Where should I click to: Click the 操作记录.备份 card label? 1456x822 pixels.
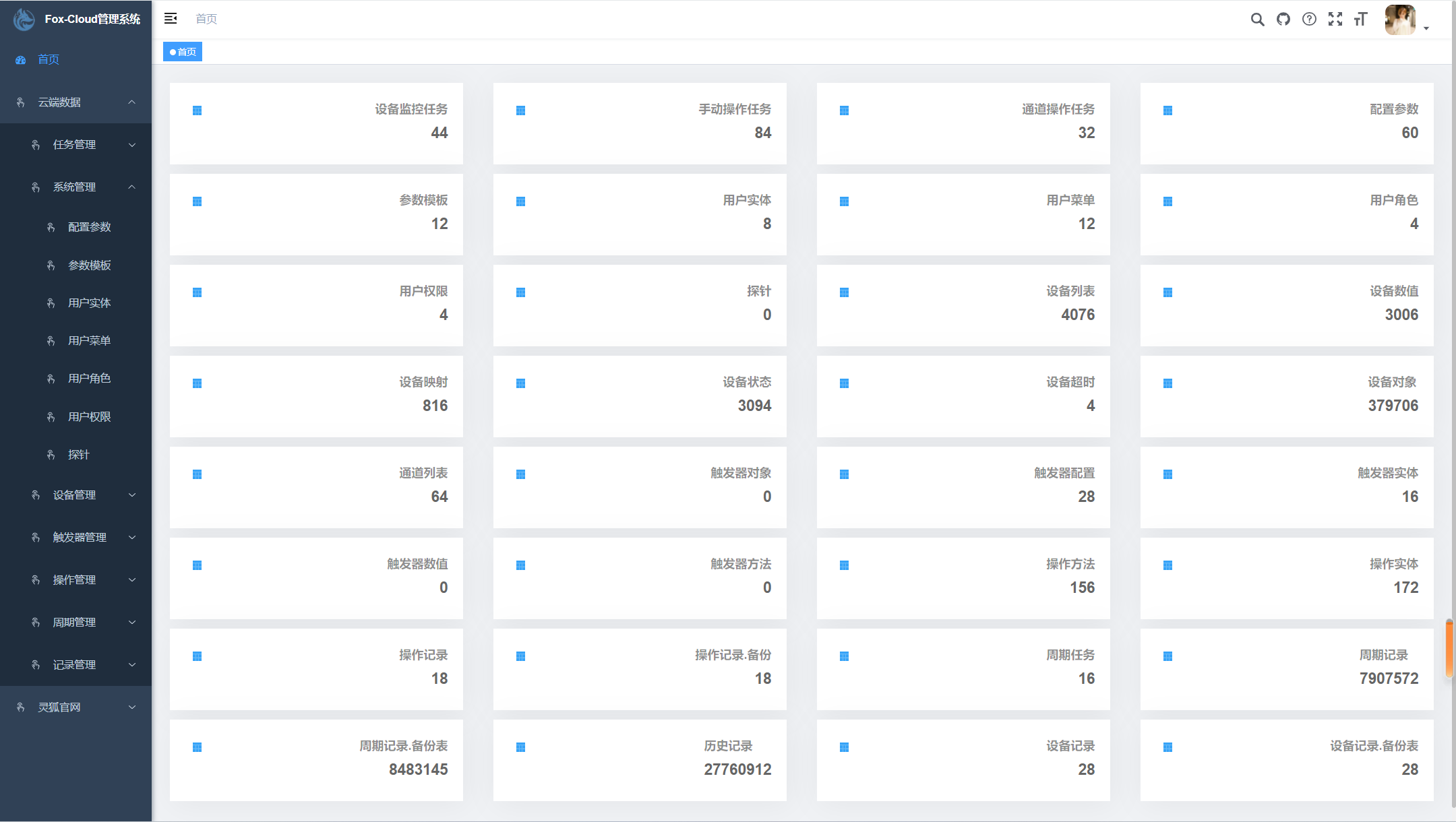coord(733,655)
